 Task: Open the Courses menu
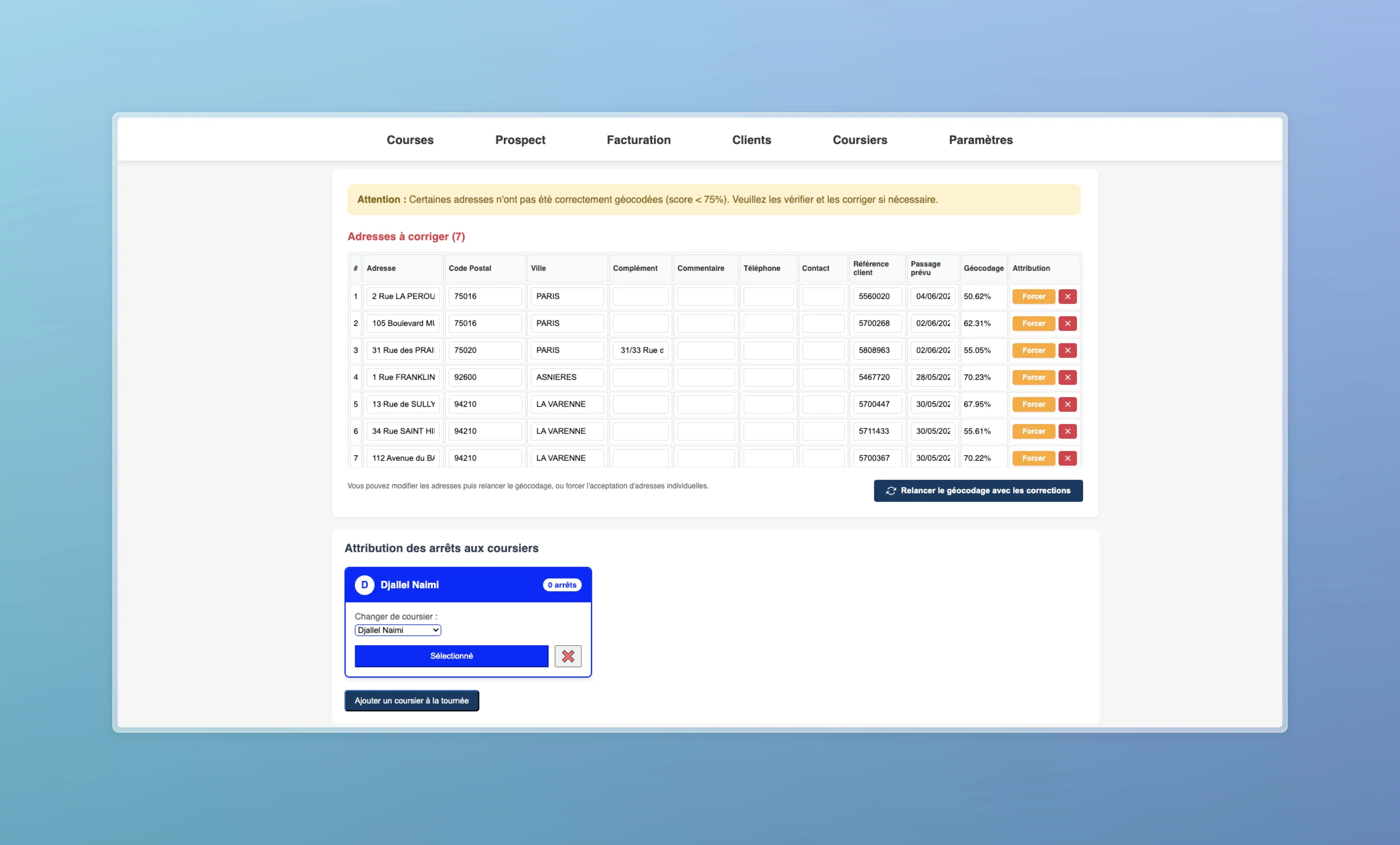coord(410,140)
